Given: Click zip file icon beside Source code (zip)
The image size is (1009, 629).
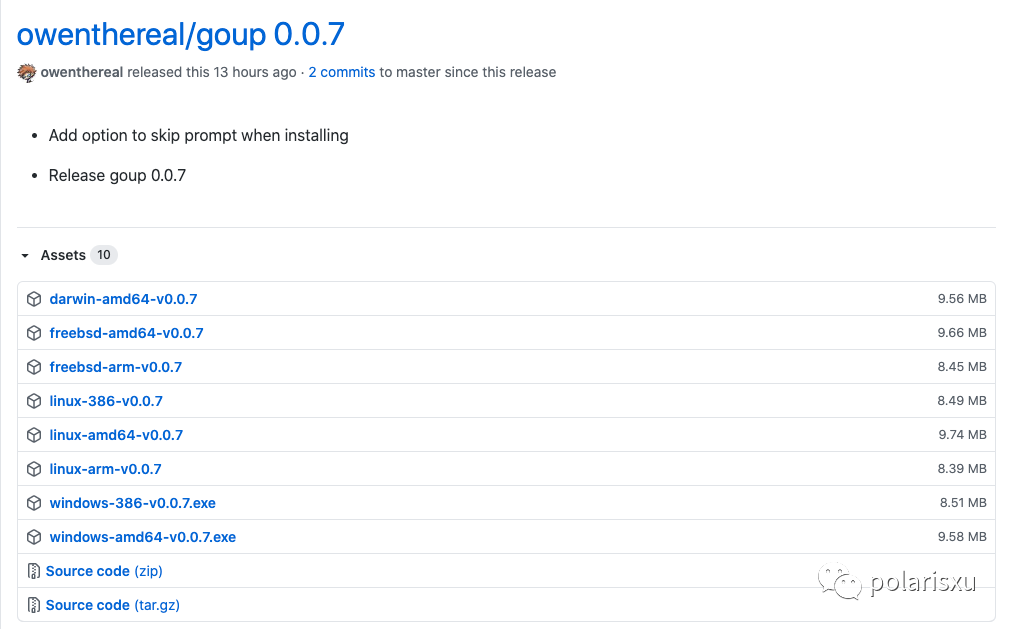Looking at the screenshot, I should pos(33,571).
